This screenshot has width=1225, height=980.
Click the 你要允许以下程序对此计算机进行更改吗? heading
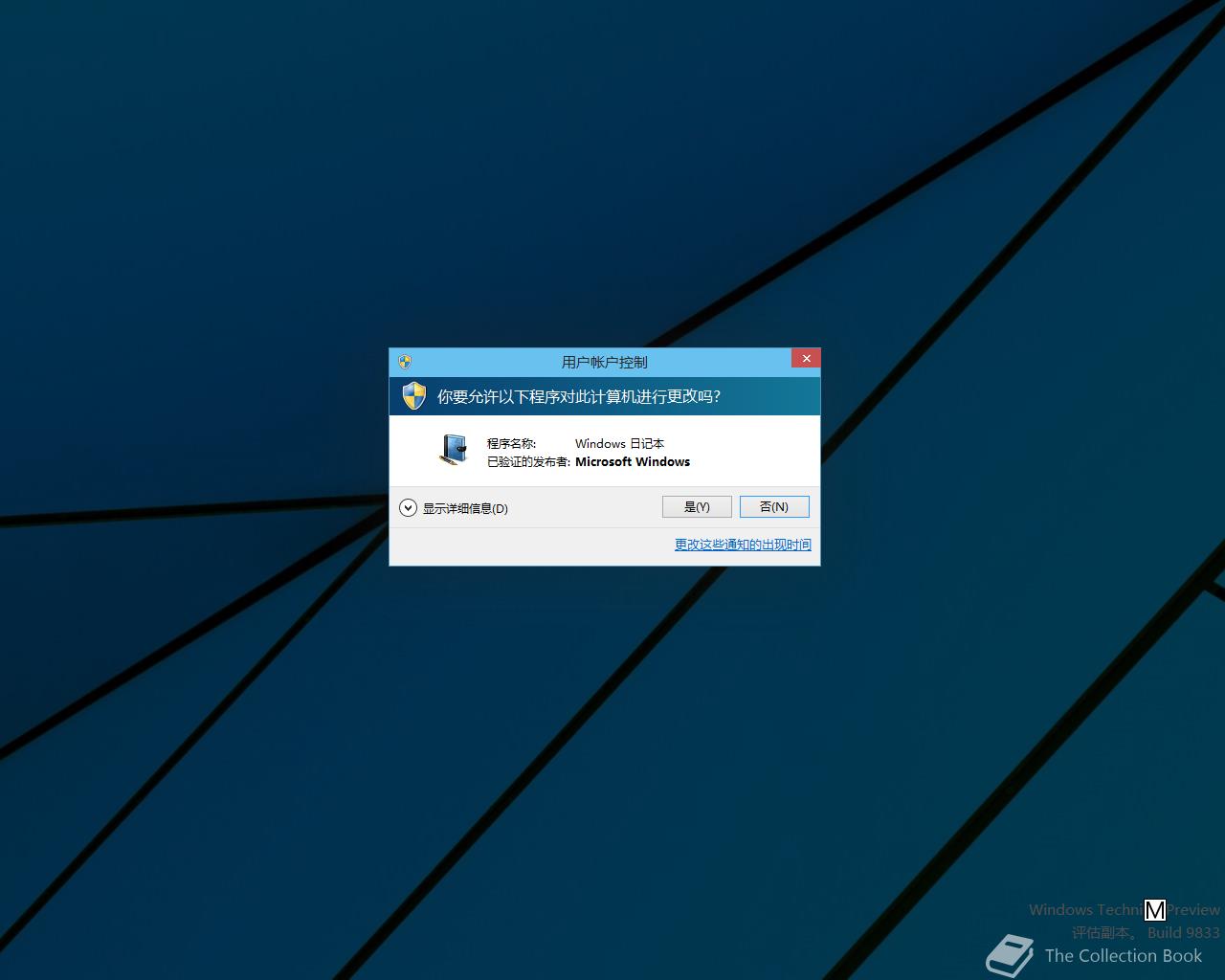579,396
